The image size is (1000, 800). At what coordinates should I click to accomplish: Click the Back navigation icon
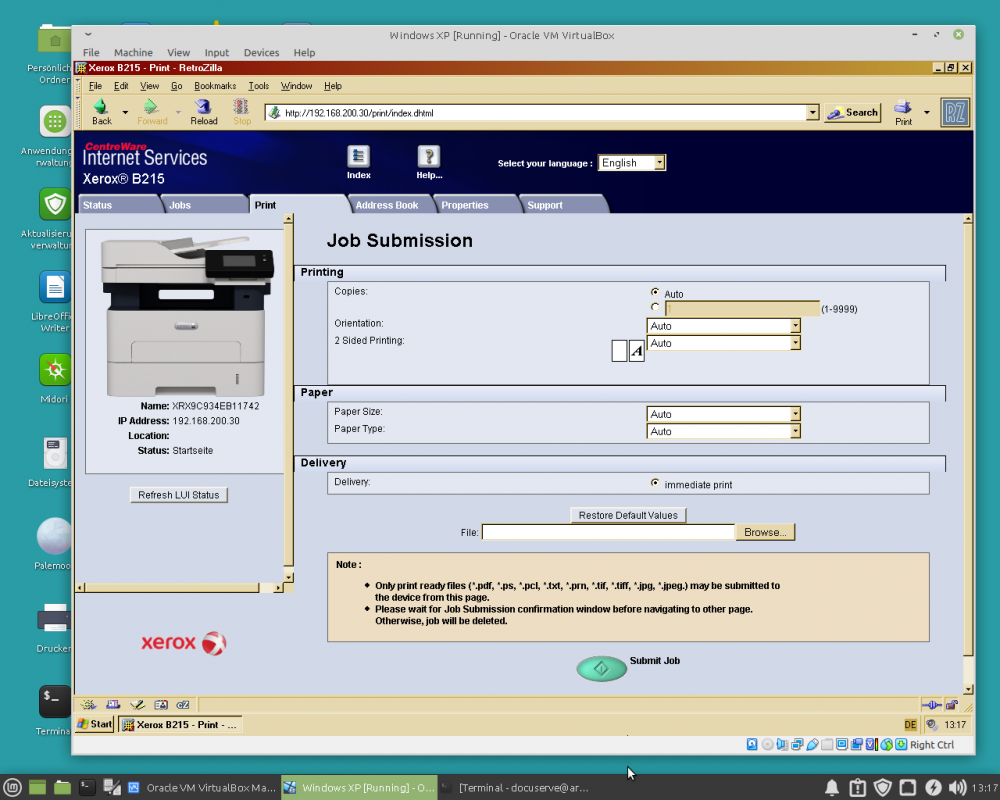pyautogui.click(x=101, y=112)
